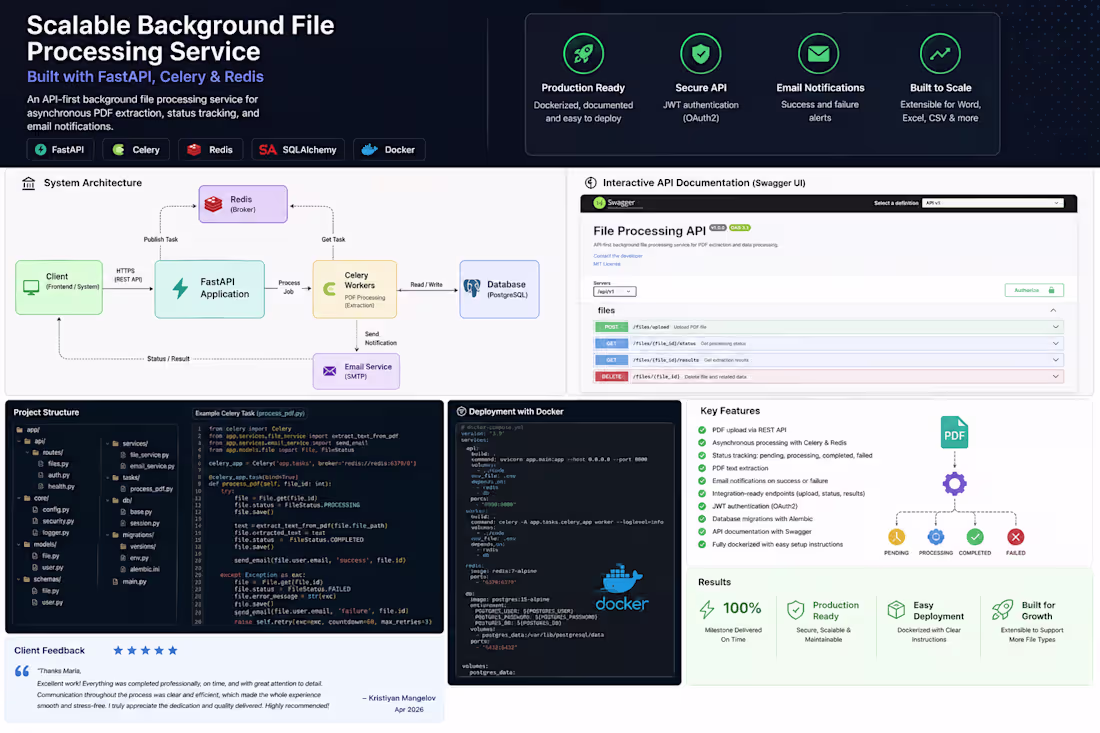
Task: Click the COMPLETED green check status icon
Action: point(974,537)
